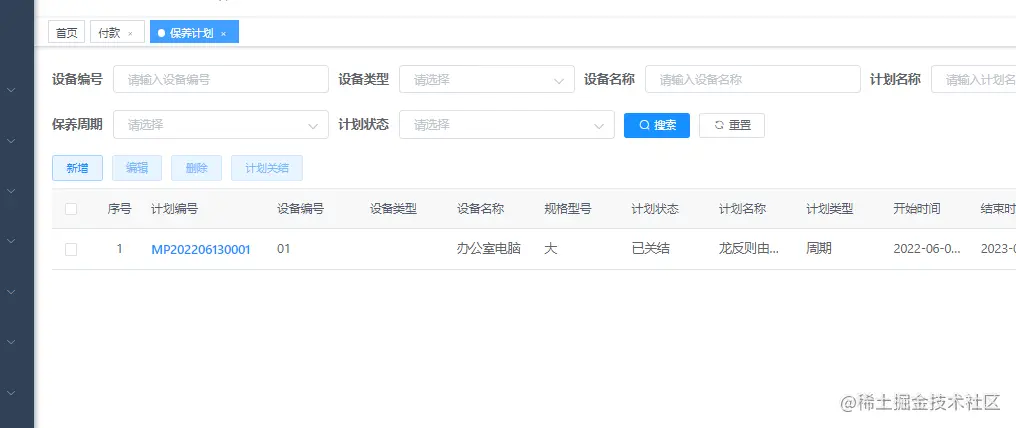
Task: Click the 计划编号 column header
Action: tap(174, 208)
